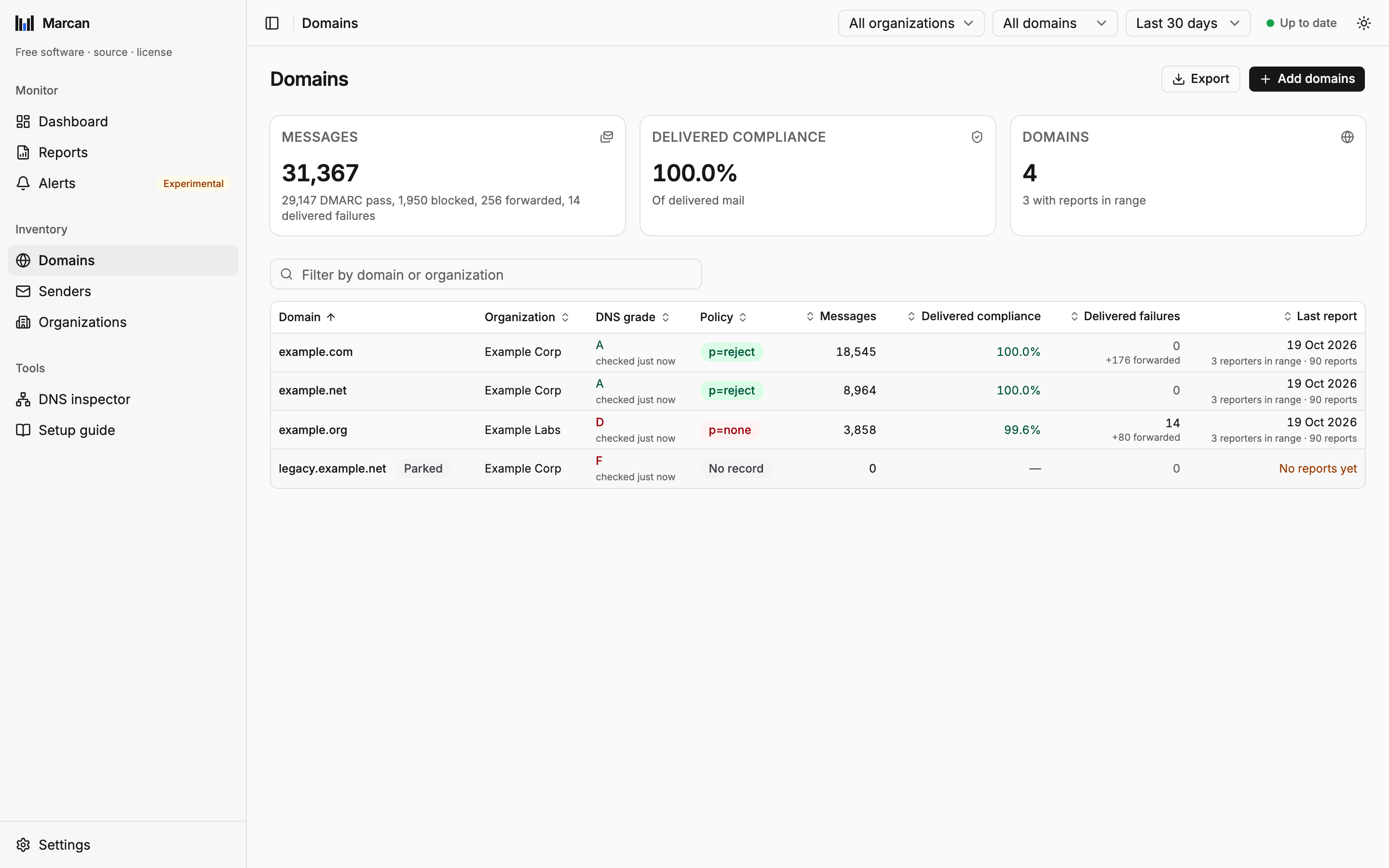Screen dimensions: 1389x868
Task: Open Settings at the sidebar bottom
Action: click(x=123, y=844)
